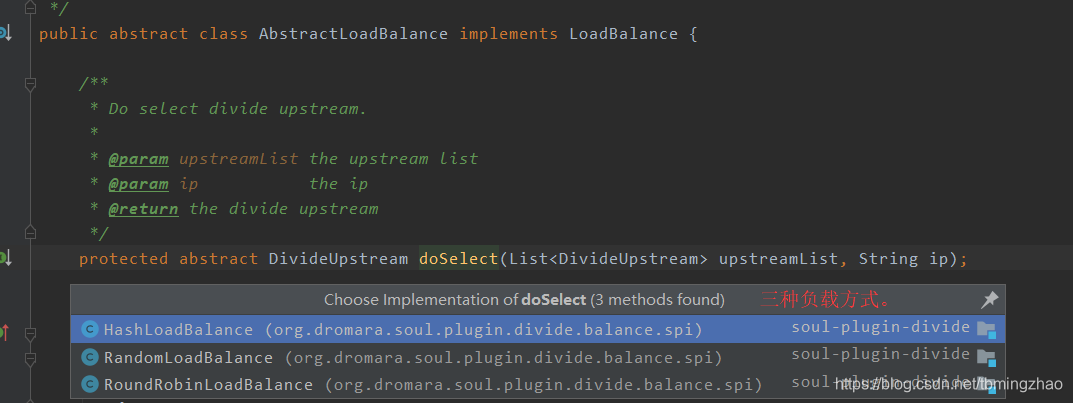This screenshot has width=1073, height=403.
Task: Click soul-plugin-divide module label in the RandomLoadBalance row
Action: tap(881, 354)
